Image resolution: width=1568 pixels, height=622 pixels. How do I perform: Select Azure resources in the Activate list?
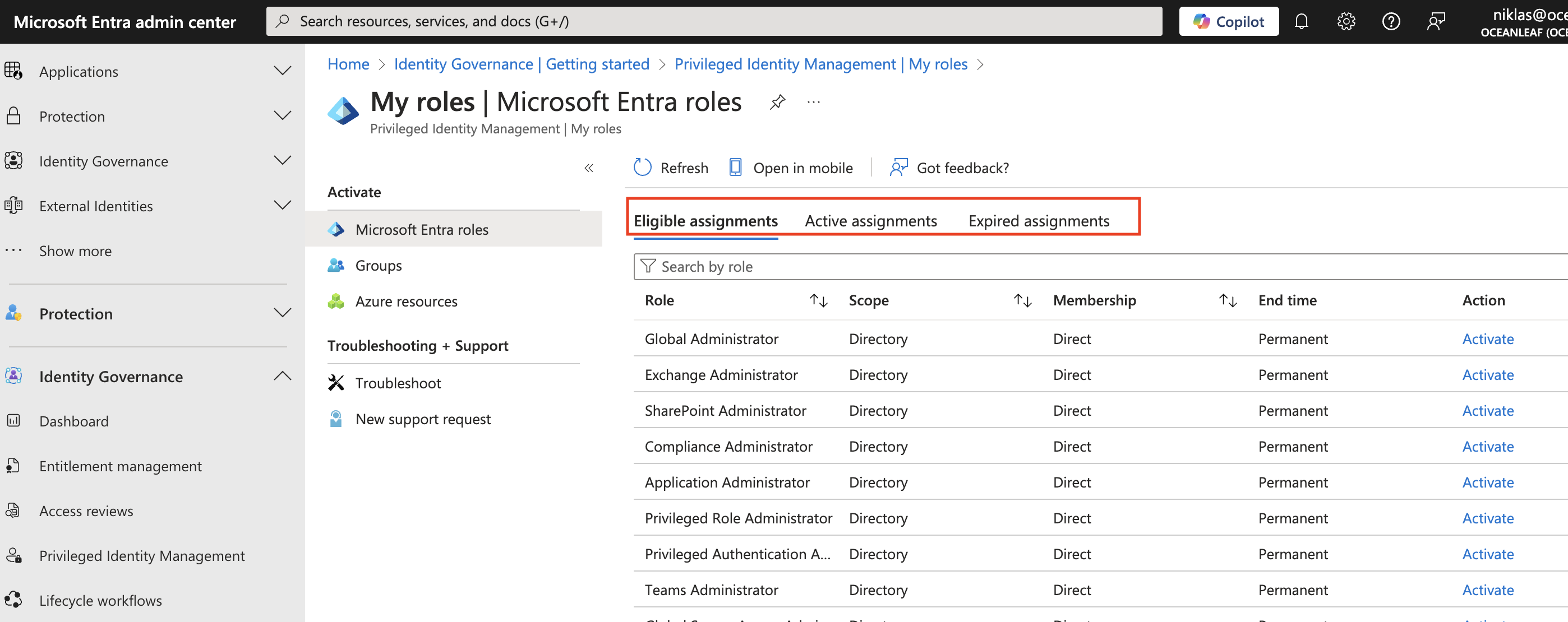point(406,301)
